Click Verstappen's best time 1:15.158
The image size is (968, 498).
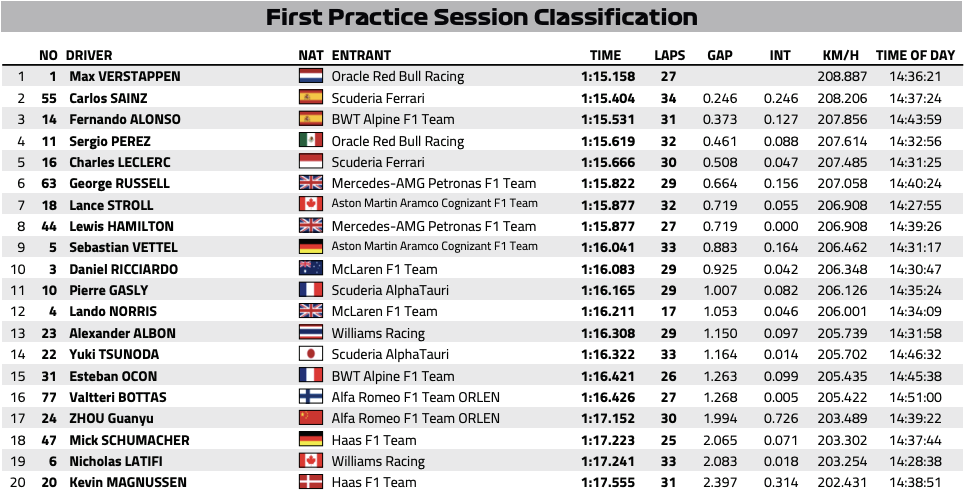click(607, 77)
